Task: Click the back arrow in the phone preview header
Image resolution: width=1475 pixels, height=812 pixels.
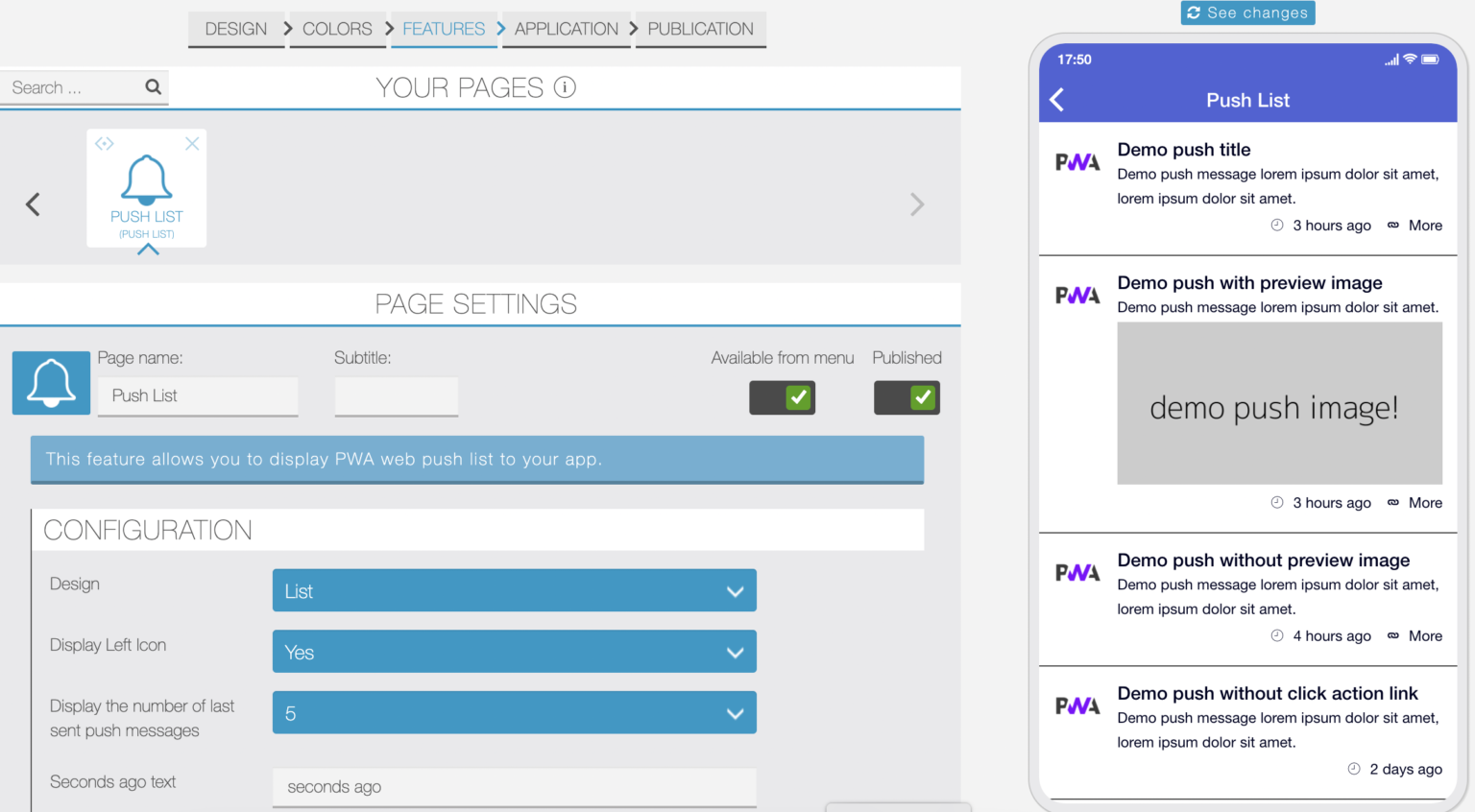Action: point(1056,99)
